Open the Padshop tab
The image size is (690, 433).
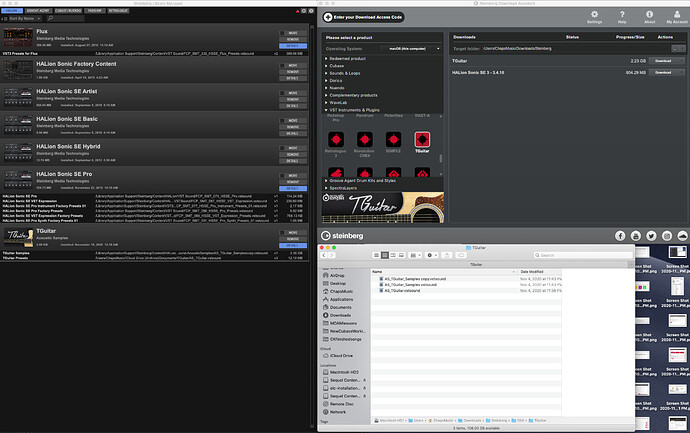95,11
